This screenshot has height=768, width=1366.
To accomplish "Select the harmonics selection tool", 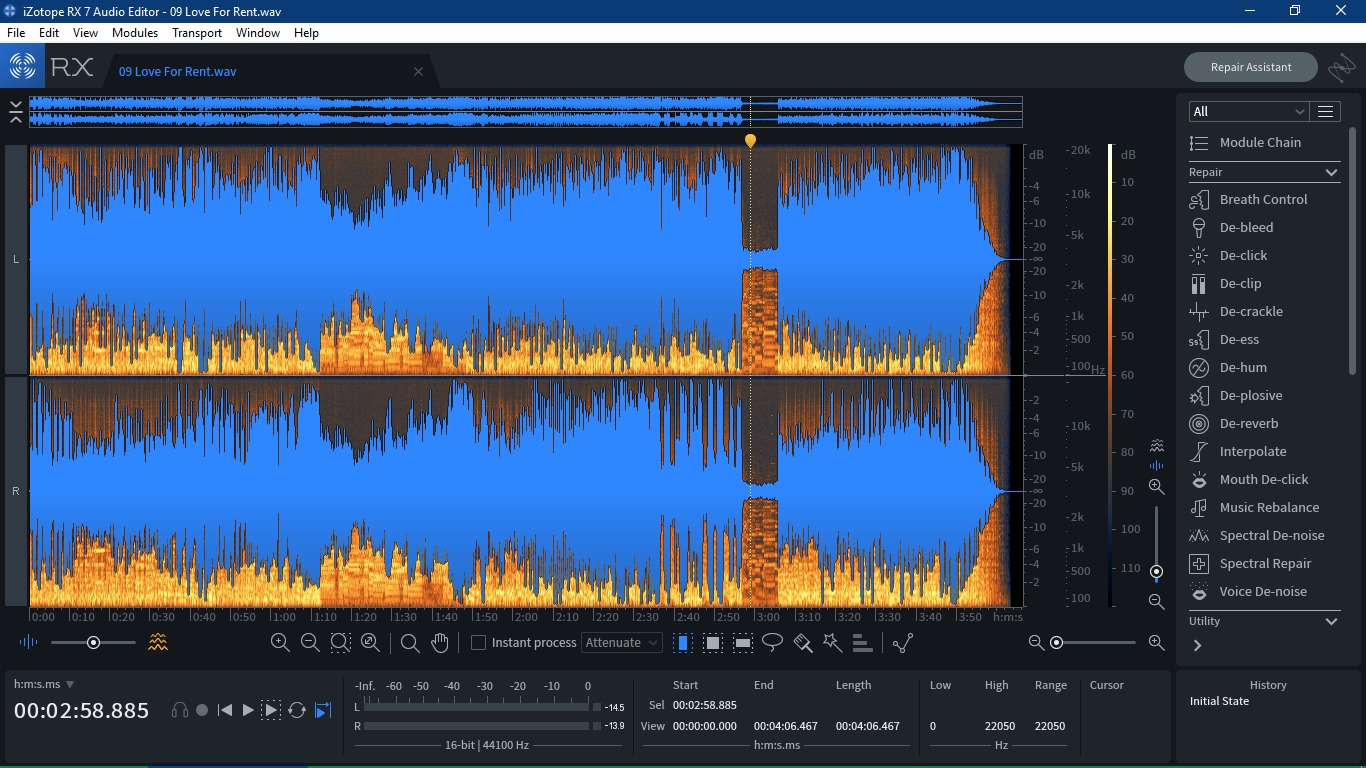I will (x=862, y=642).
